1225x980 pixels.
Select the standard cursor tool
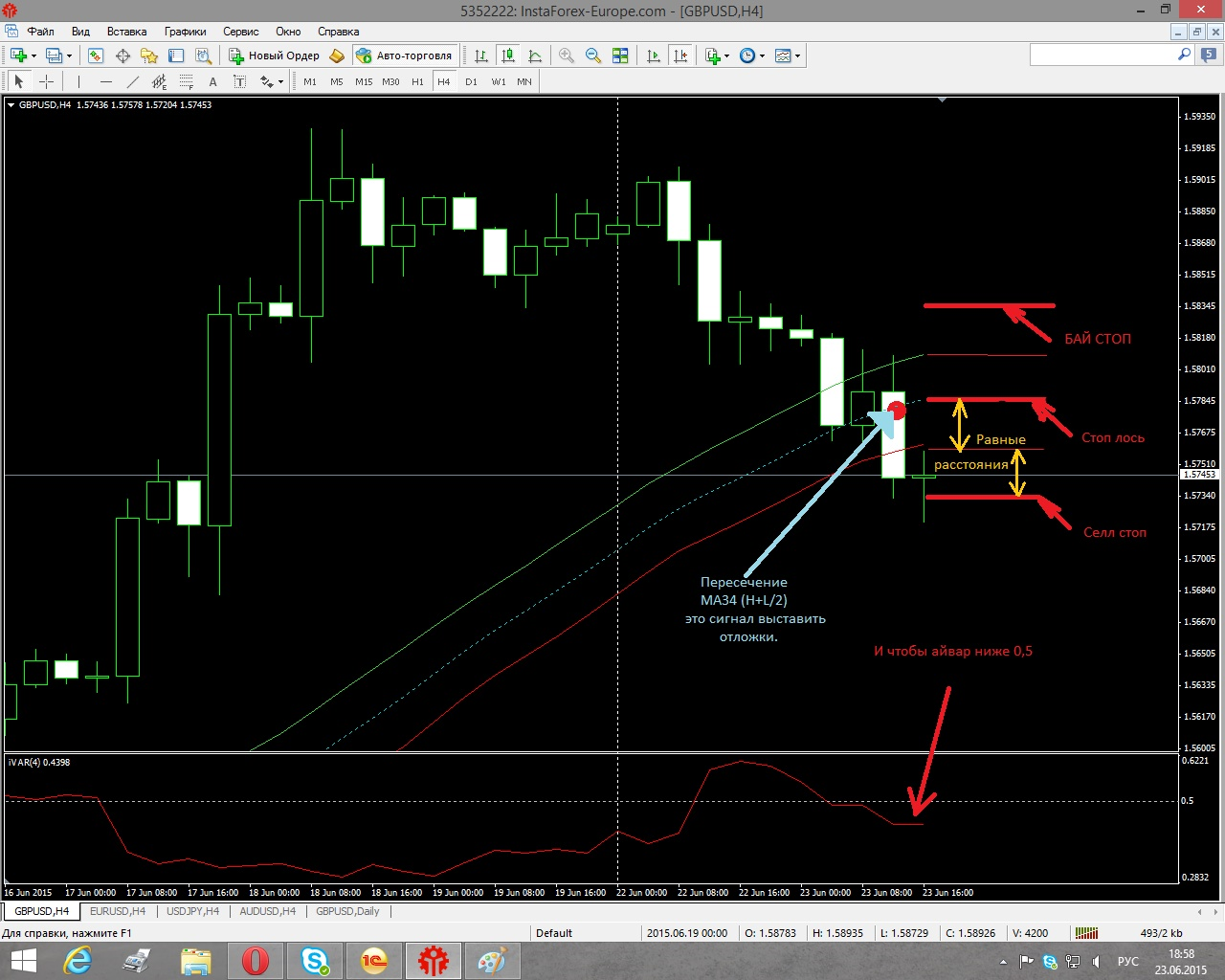[x=19, y=81]
